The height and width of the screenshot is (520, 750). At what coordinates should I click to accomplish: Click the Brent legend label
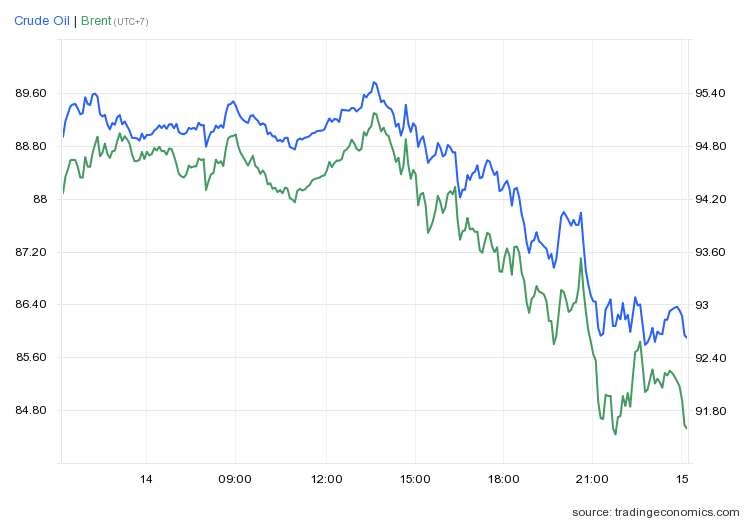[95, 21]
